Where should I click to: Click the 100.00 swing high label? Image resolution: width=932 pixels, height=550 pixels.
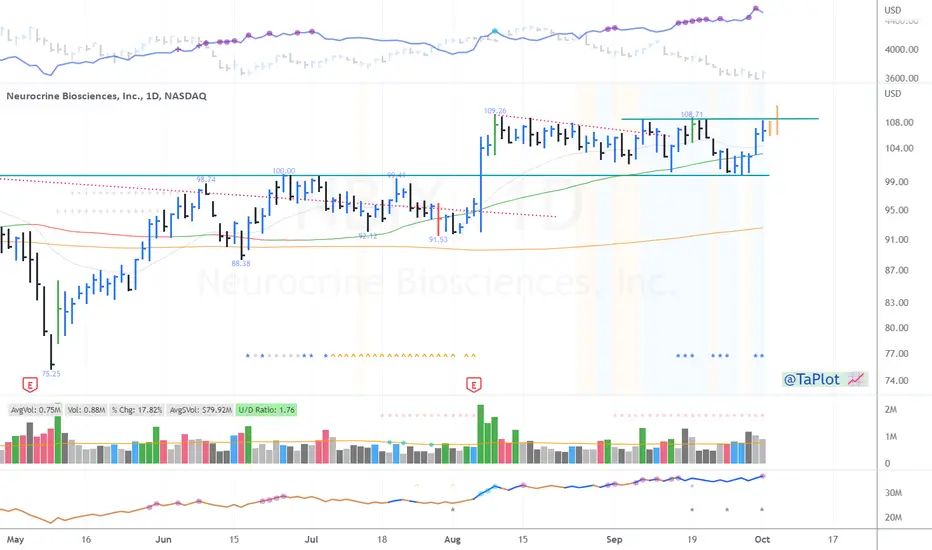tap(284, 171)
